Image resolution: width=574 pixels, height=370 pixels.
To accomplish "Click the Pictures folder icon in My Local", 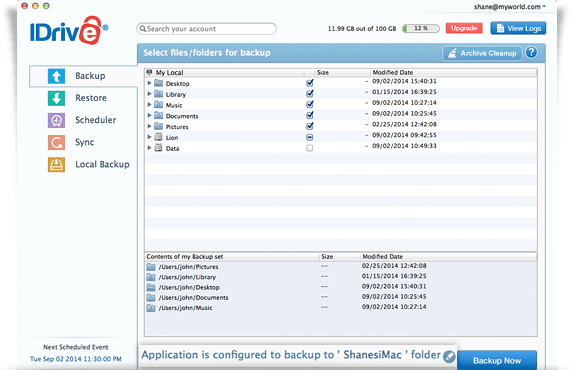I will [159, 126].
